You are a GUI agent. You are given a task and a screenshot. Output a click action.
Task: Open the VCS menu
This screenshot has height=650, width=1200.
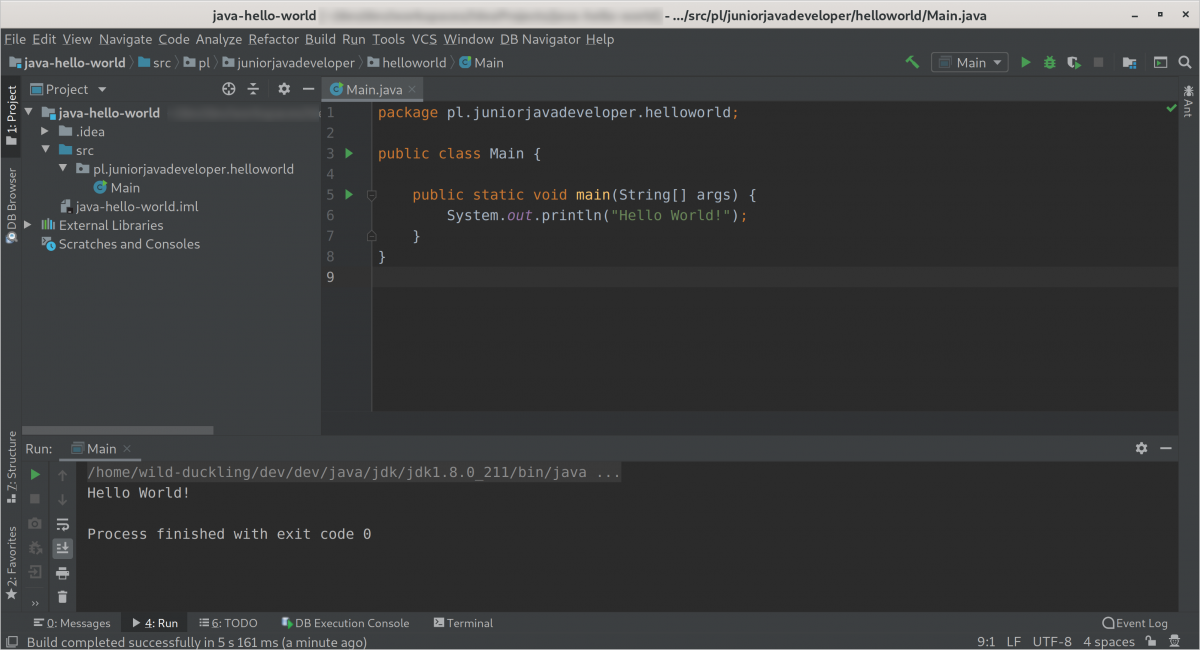tap(423, 39)
